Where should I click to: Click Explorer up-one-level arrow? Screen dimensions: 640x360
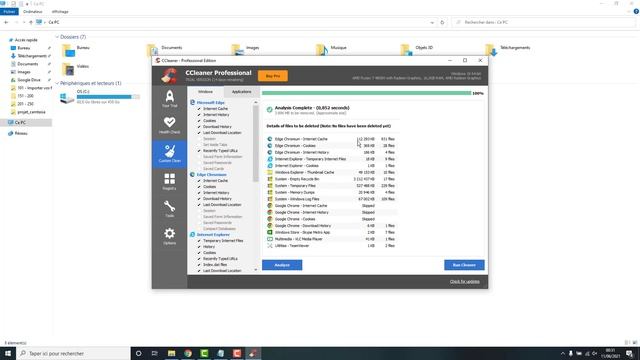[x=31, y=22]
